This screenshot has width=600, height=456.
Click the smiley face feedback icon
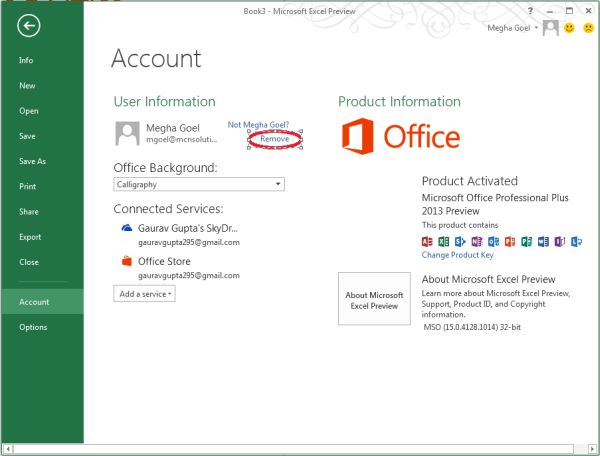click(x=569, y=28)
